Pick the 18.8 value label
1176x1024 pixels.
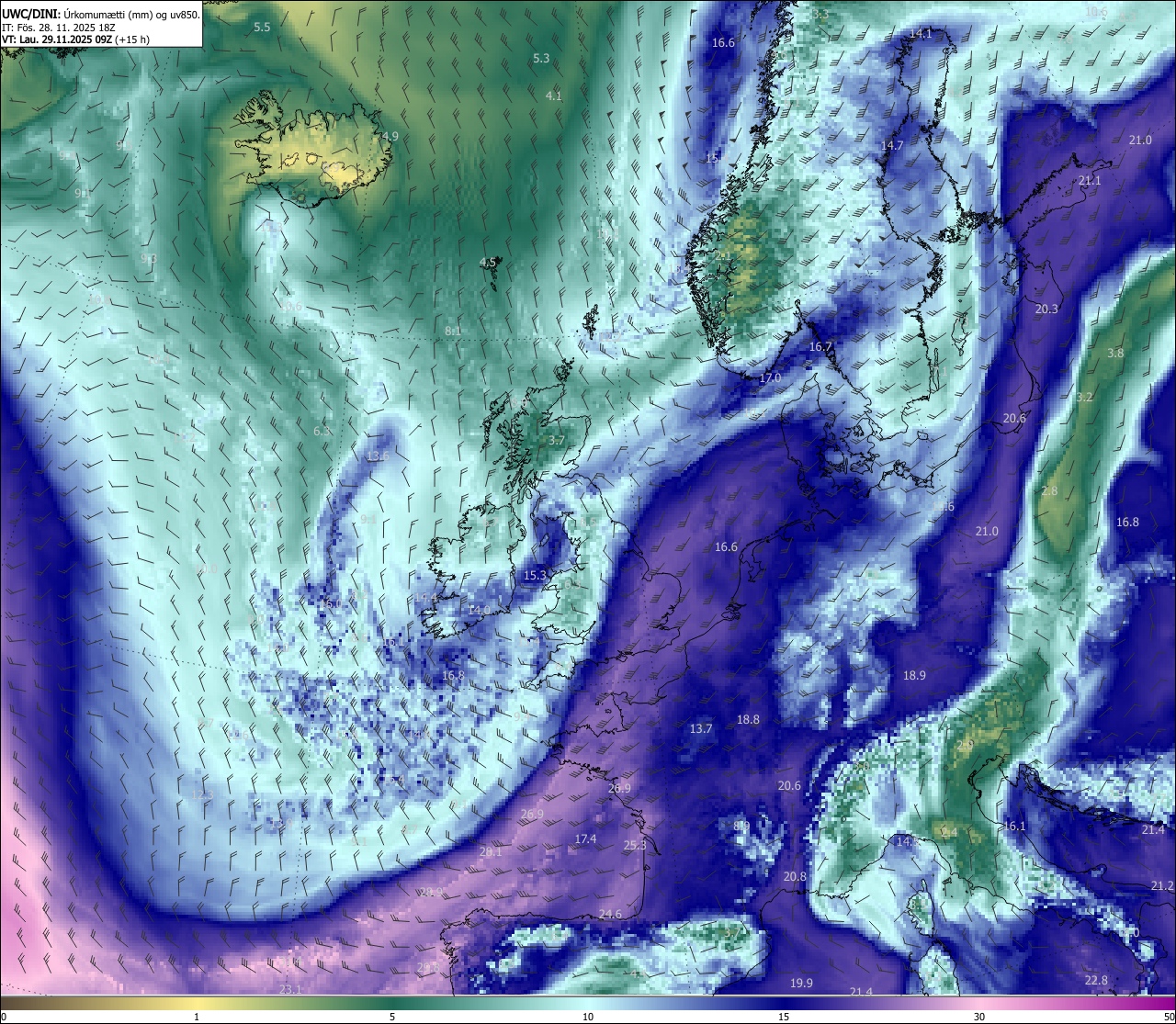749,719
